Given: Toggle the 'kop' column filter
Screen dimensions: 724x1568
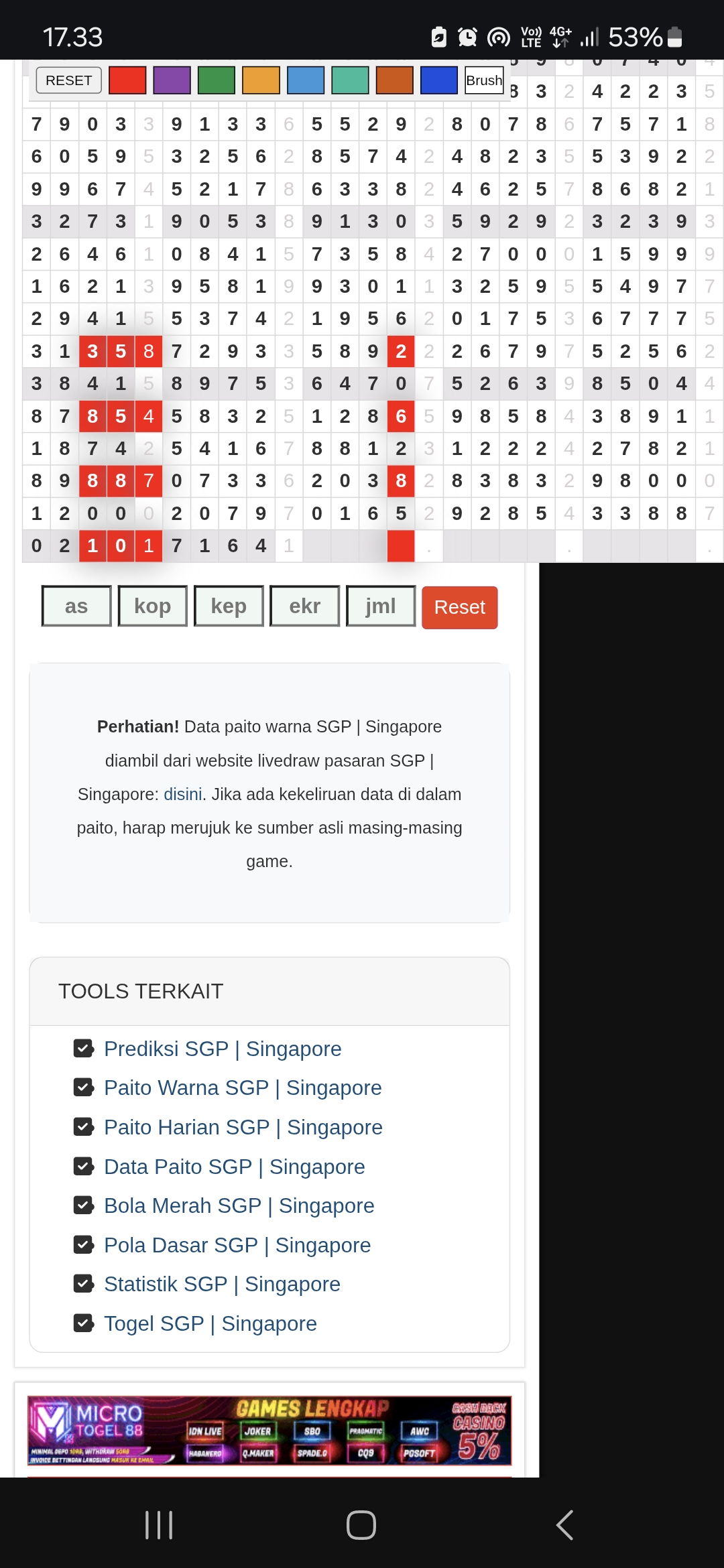Looking at the screenshot, I should [152, 606].
